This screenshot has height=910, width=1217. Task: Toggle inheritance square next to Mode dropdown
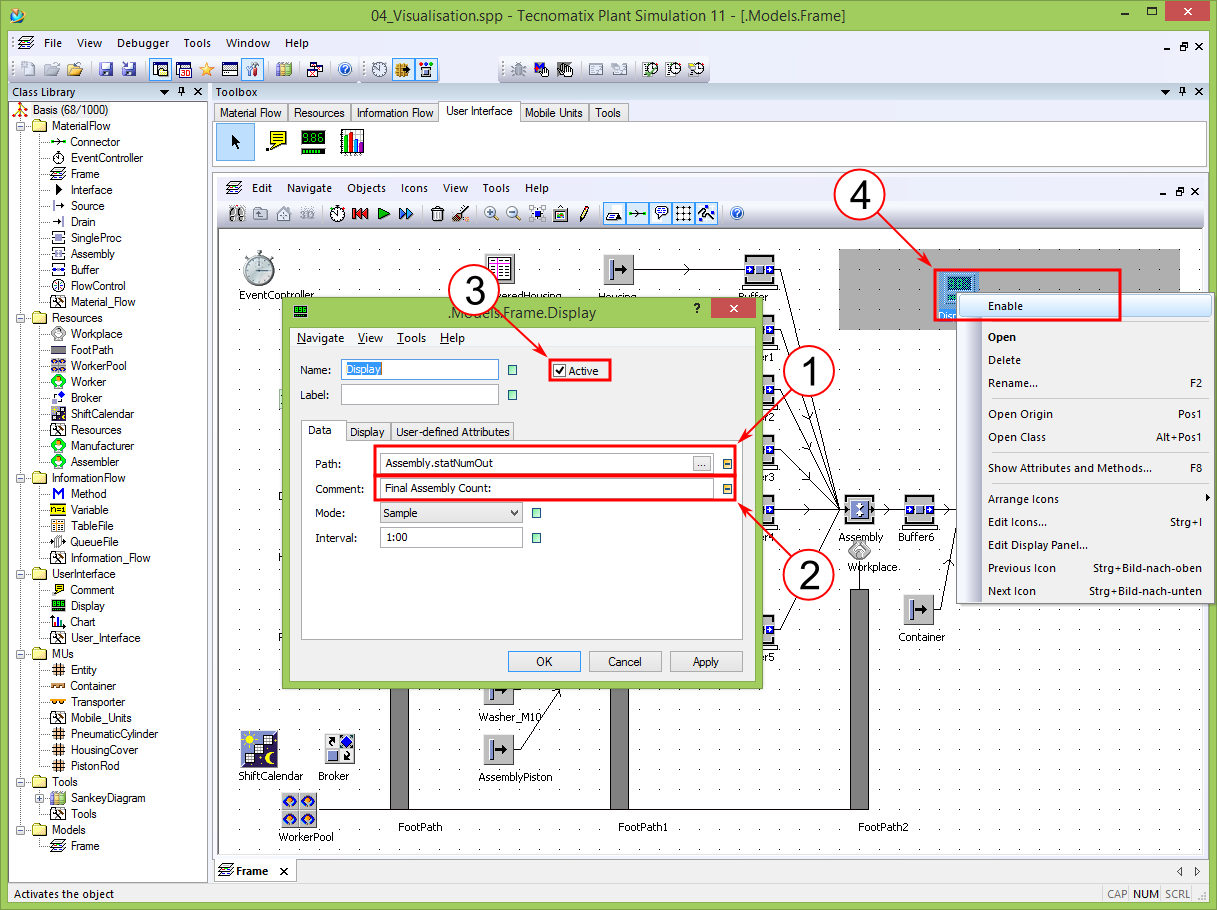coord(536,513)
